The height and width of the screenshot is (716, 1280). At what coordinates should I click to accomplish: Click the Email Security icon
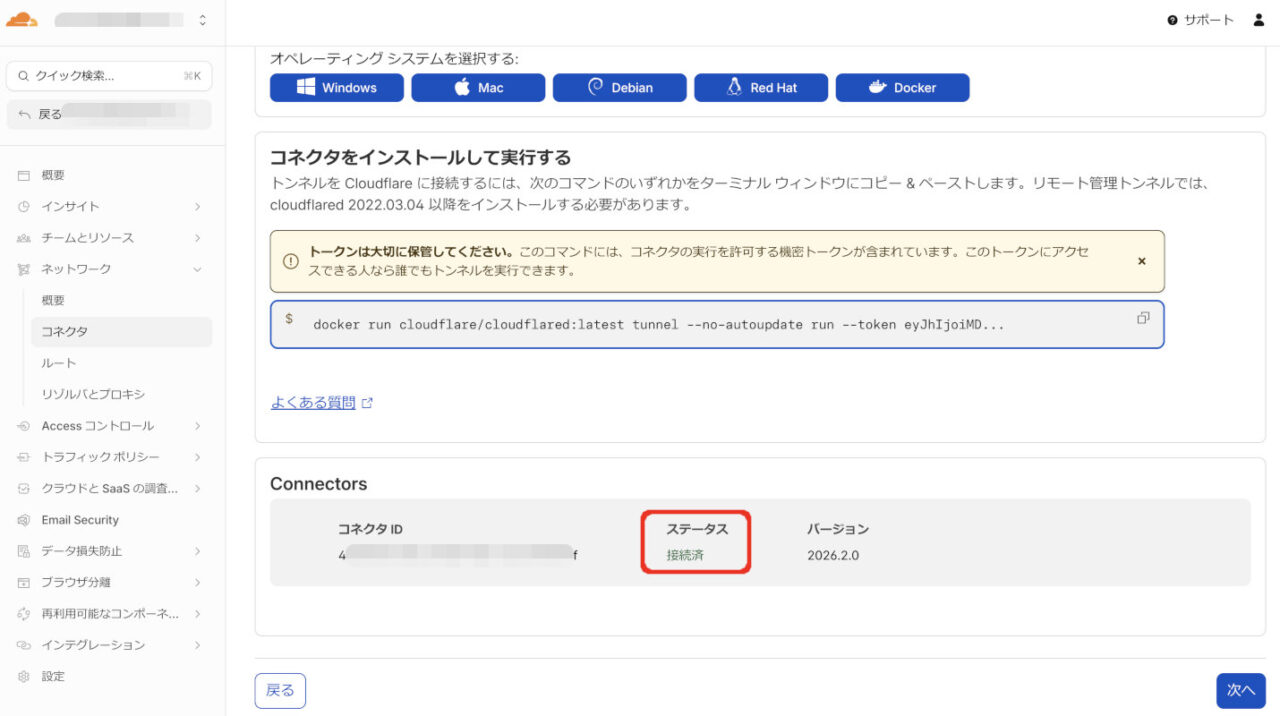[x=24, y=520]
